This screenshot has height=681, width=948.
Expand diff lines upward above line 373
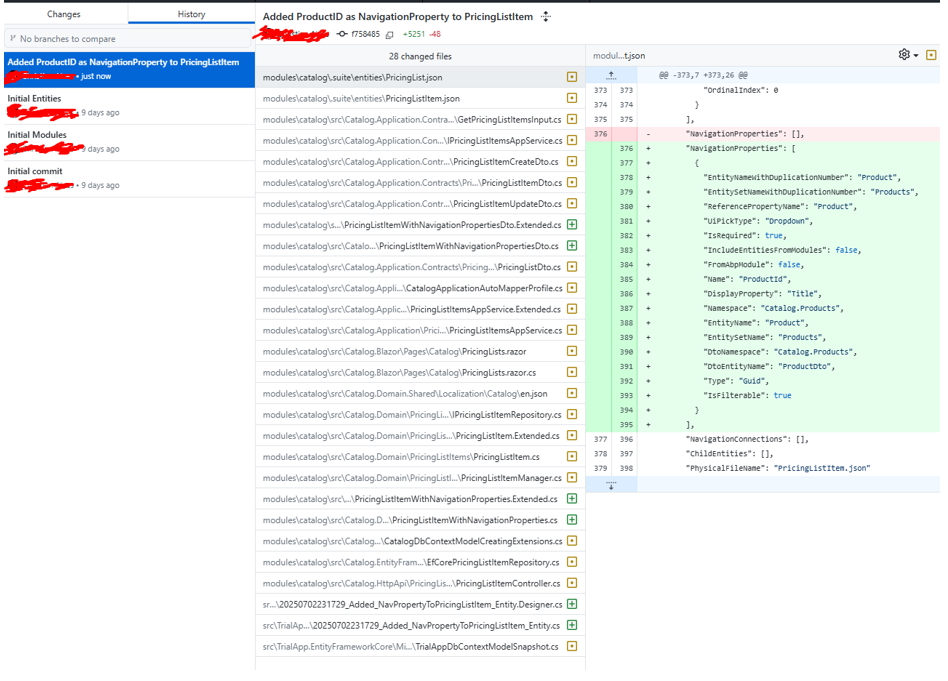(x=611, y=76)
